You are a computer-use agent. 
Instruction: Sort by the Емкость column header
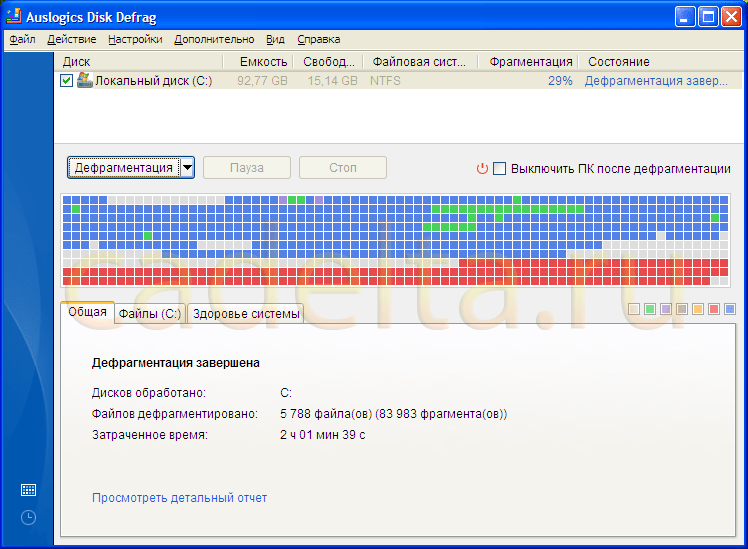(257, 62)
